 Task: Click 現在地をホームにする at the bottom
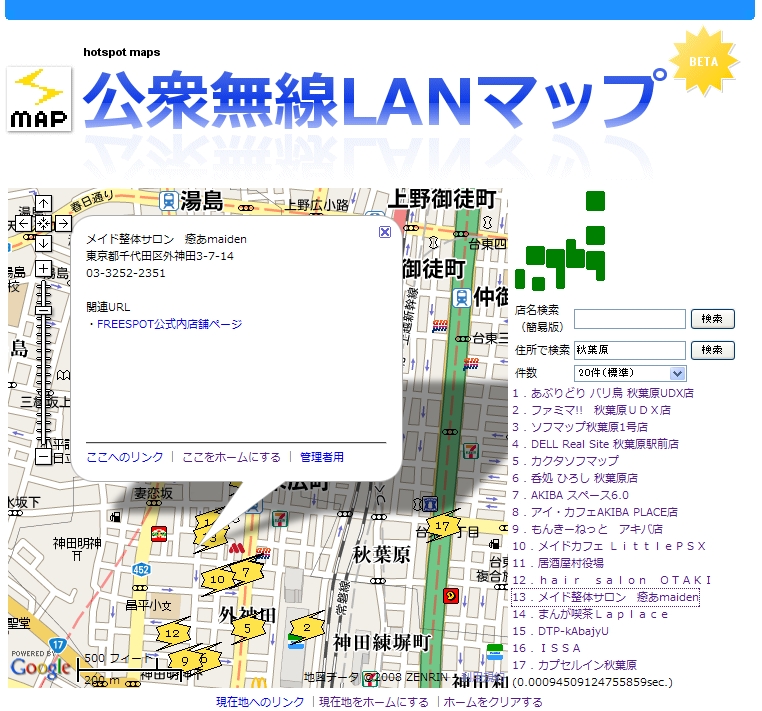click(374, 702)
